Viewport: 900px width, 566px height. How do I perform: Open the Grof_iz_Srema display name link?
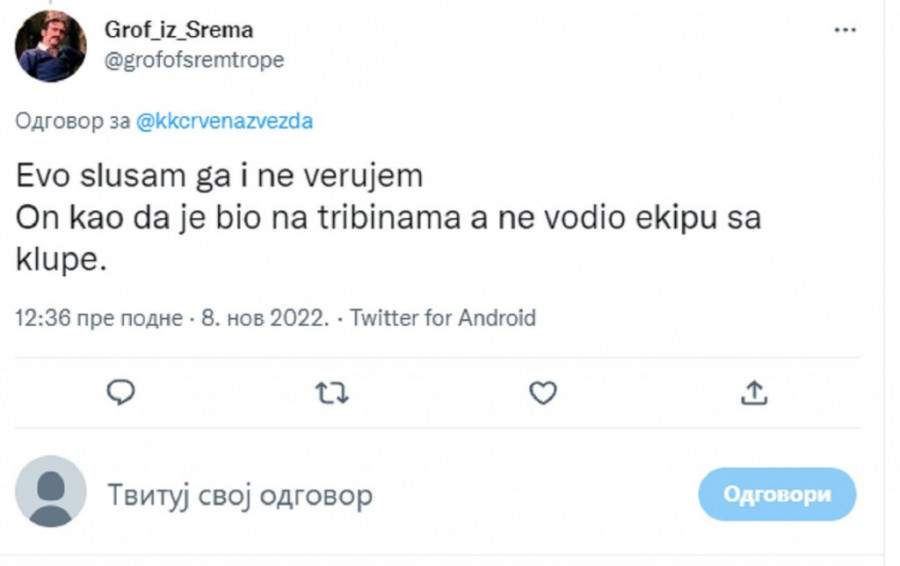(179, 31)
